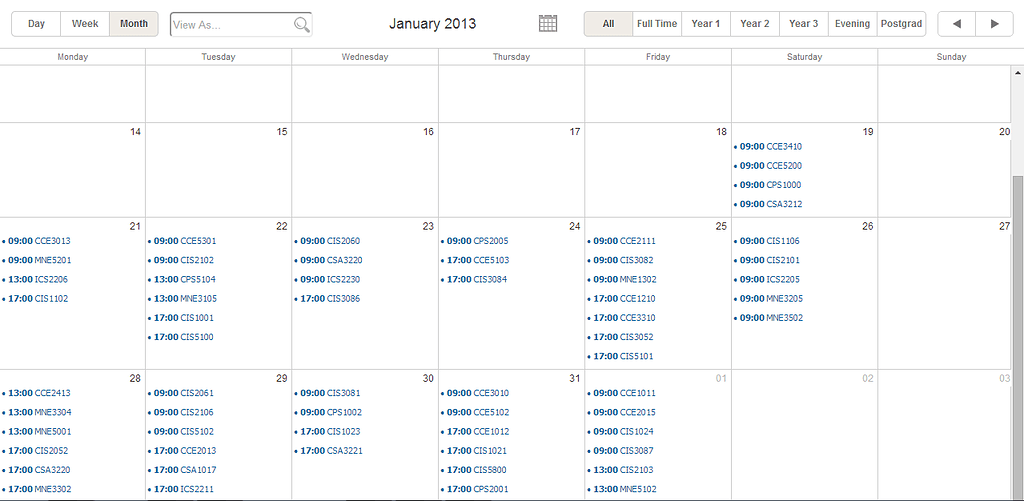Image resolution: width=1024 pixels, height=501 pixels.
Task: Filter by Full Time
Action: [x=656, y=24]
